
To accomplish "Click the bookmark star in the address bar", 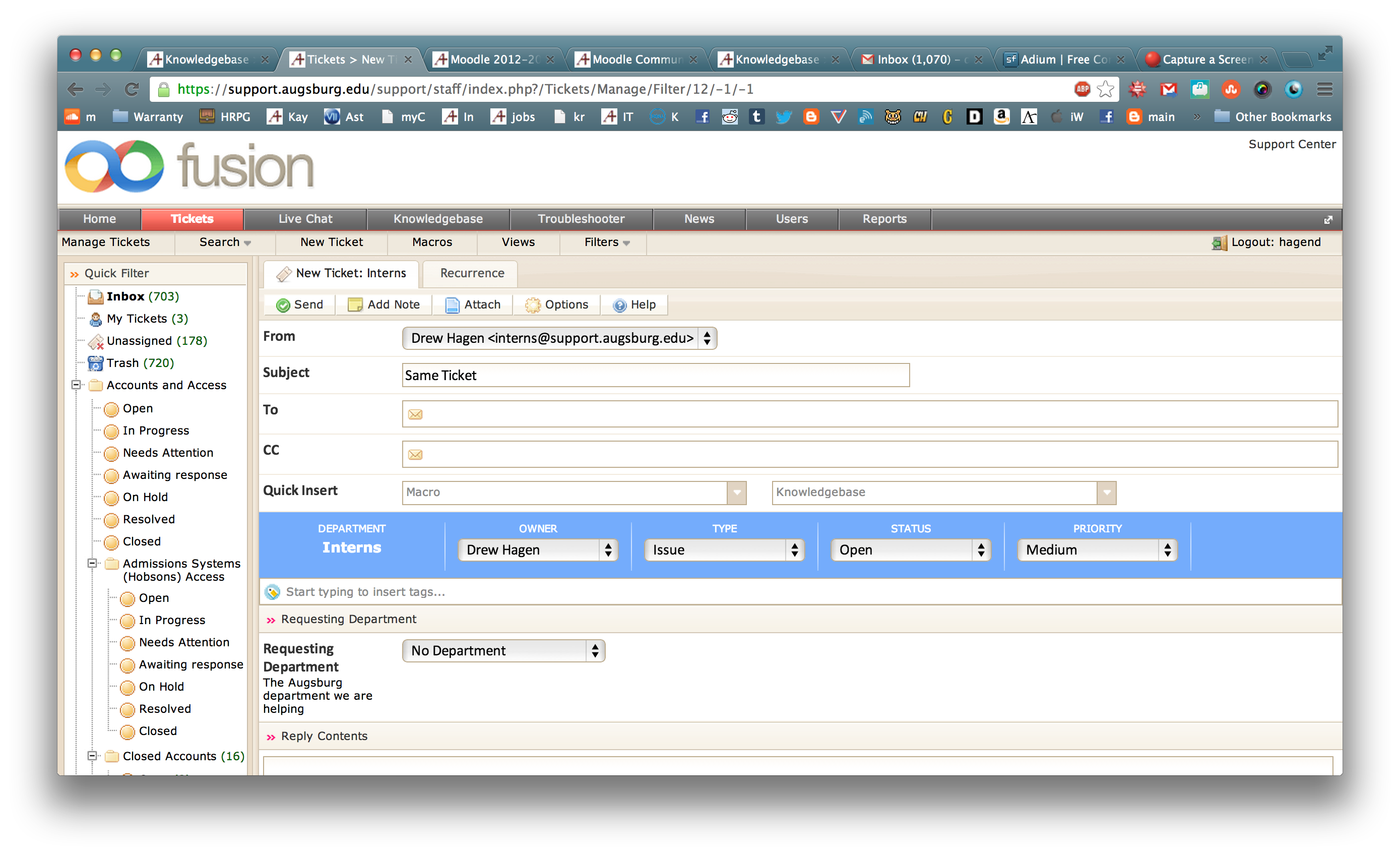I will (x=1105, y=89).
